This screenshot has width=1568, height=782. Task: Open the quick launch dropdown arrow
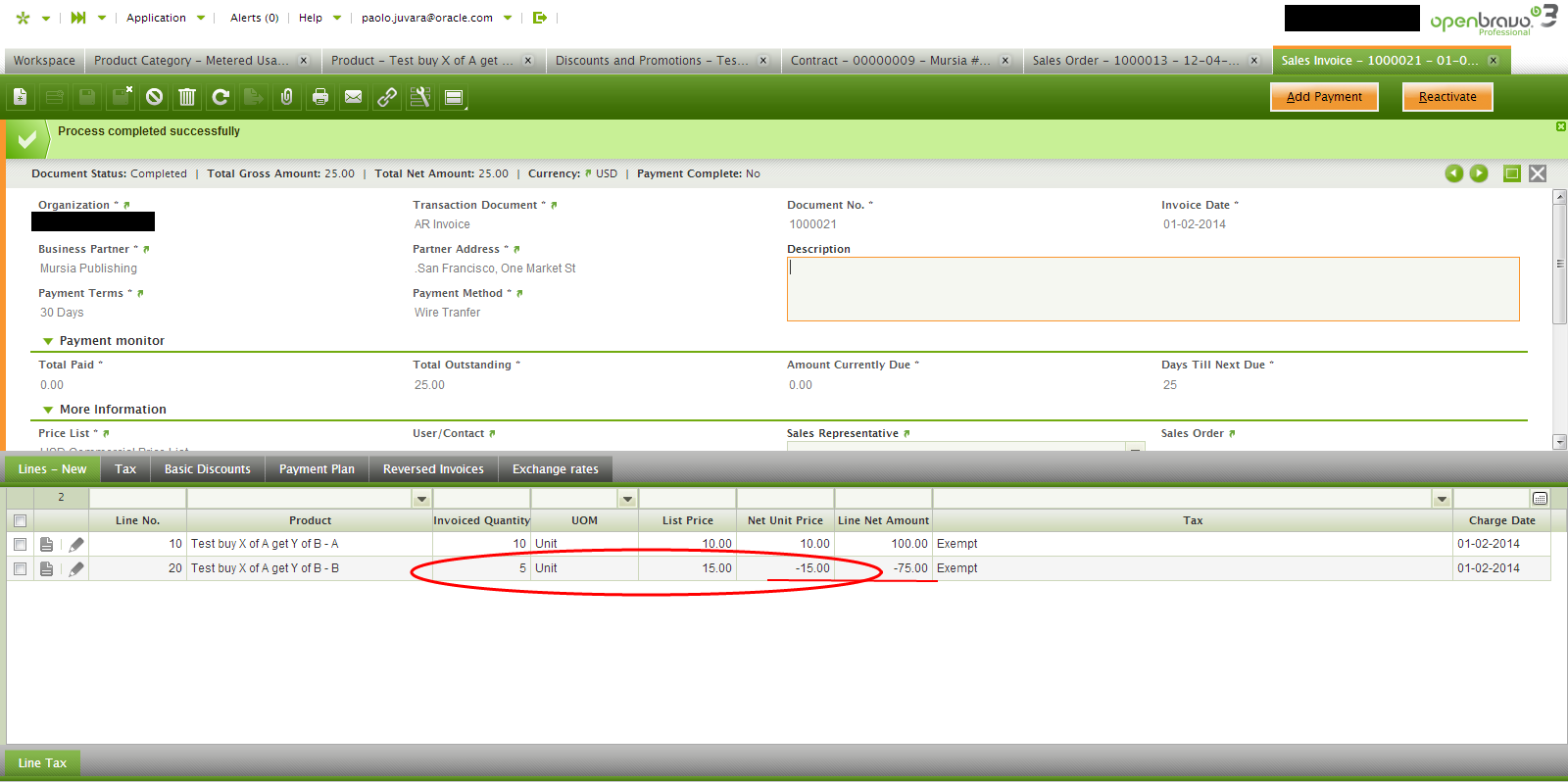point(45,19)
